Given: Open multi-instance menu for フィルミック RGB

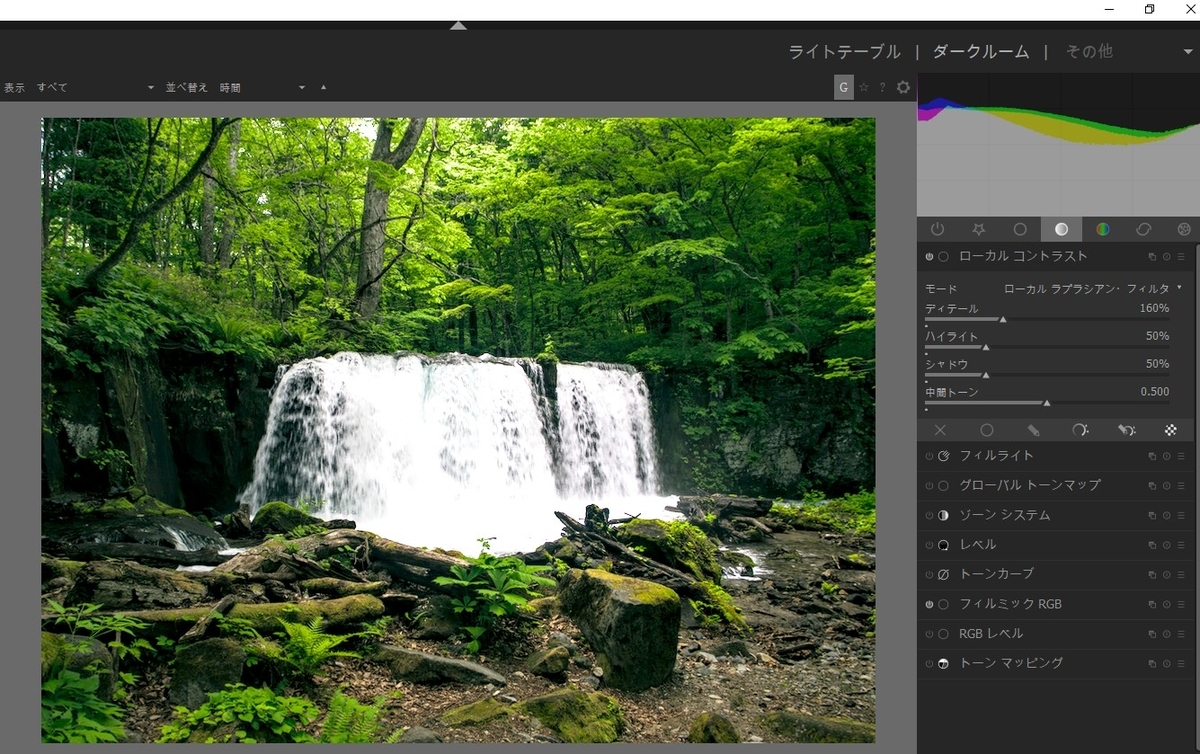Looking at the screenshot, I should (1152, 604).
